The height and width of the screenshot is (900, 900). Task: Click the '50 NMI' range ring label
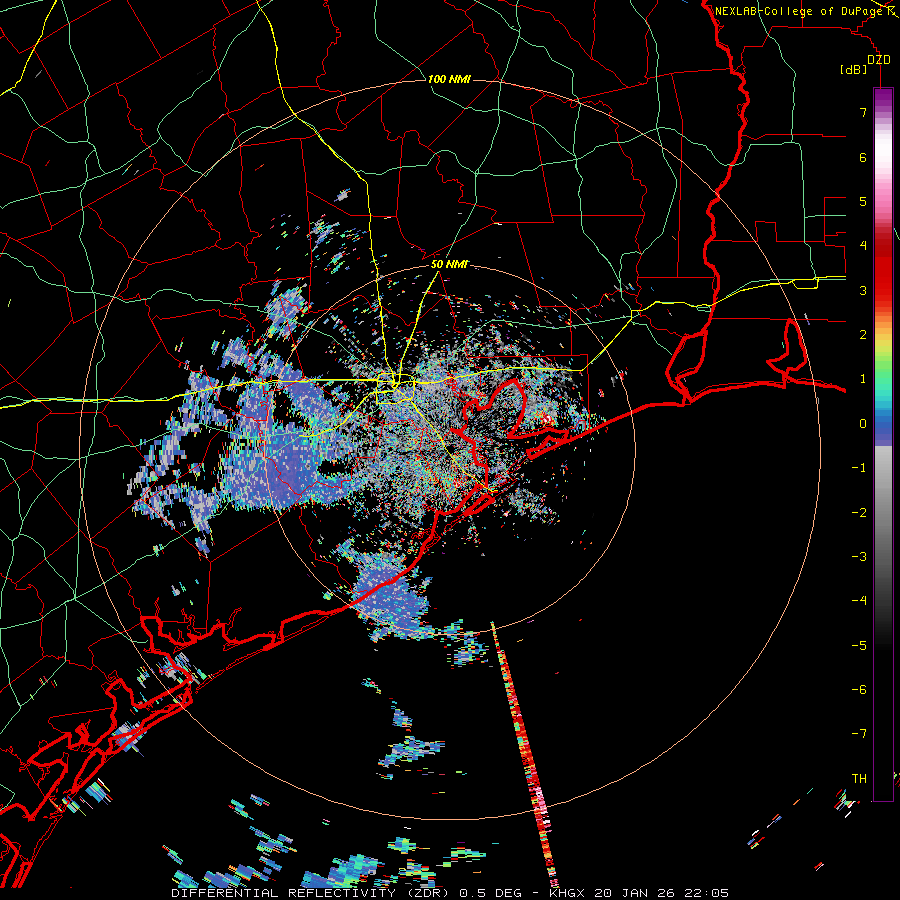[449, 265]
